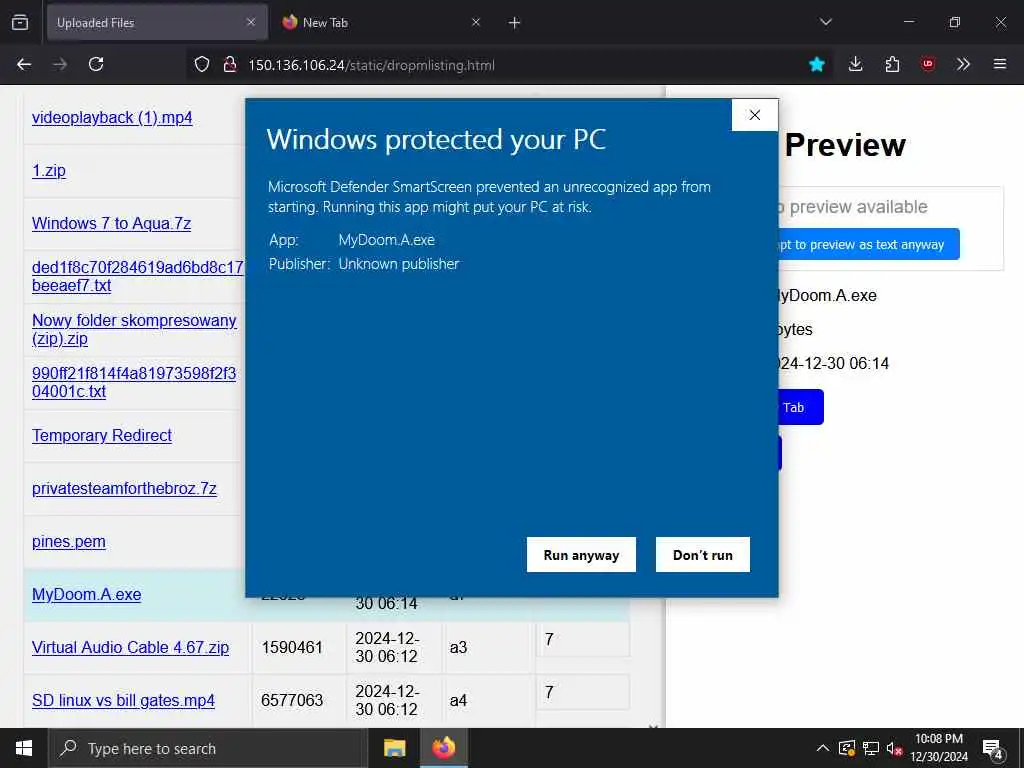Close the Uploaded Files tab
Screen dimensions: 1024x768
point(251,22)
